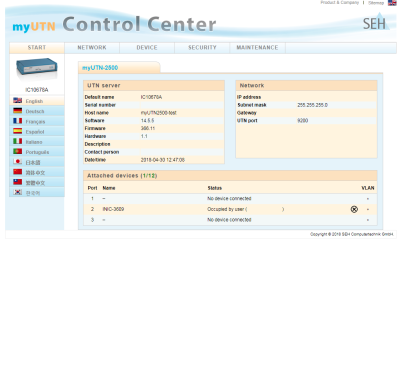Click the US flag icon for English
Image resolution: width=400 pixels, height=371 pixels.
click(x=18, y=100)
